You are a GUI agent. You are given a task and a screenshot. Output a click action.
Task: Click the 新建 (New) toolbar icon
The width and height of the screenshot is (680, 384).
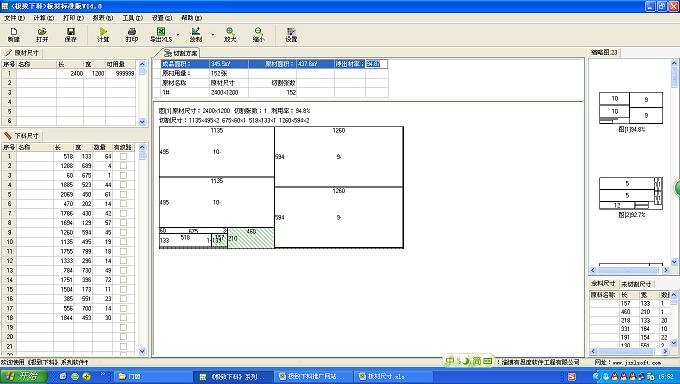click(x=14, y=35)
